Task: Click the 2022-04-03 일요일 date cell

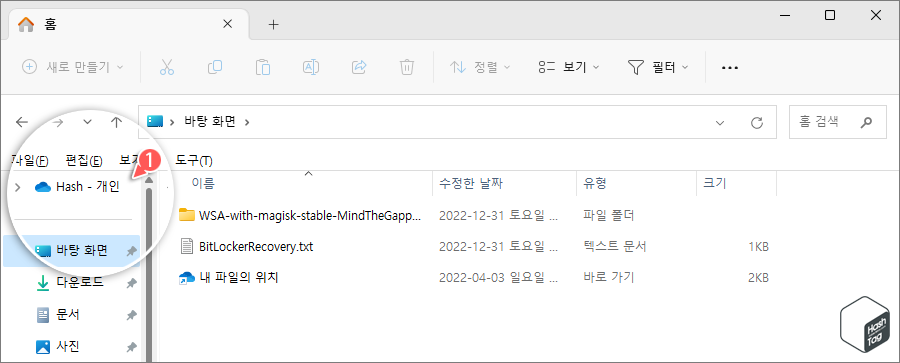Action: (x=498, y=278)
